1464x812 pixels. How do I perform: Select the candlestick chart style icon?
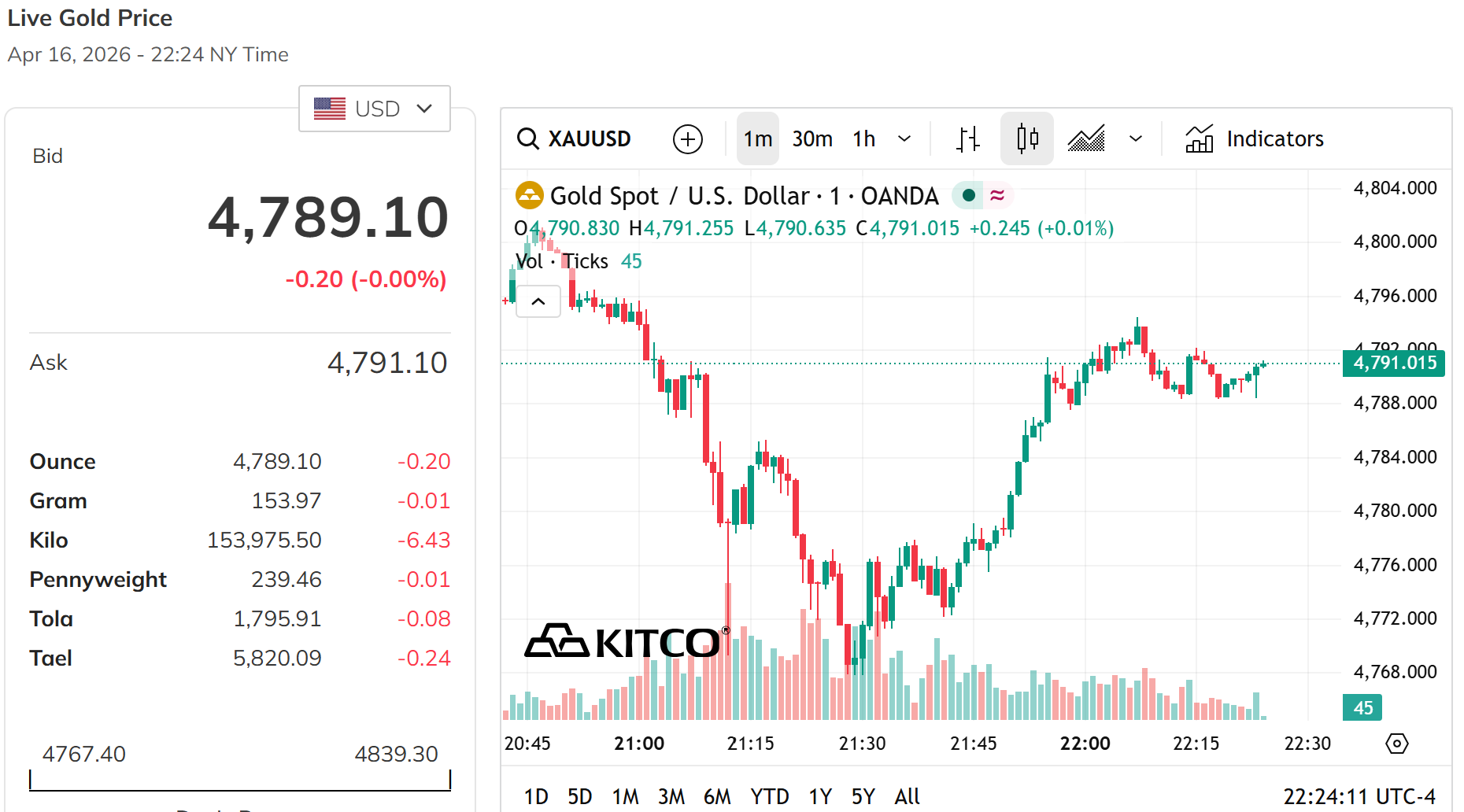tap(1026, 139)
